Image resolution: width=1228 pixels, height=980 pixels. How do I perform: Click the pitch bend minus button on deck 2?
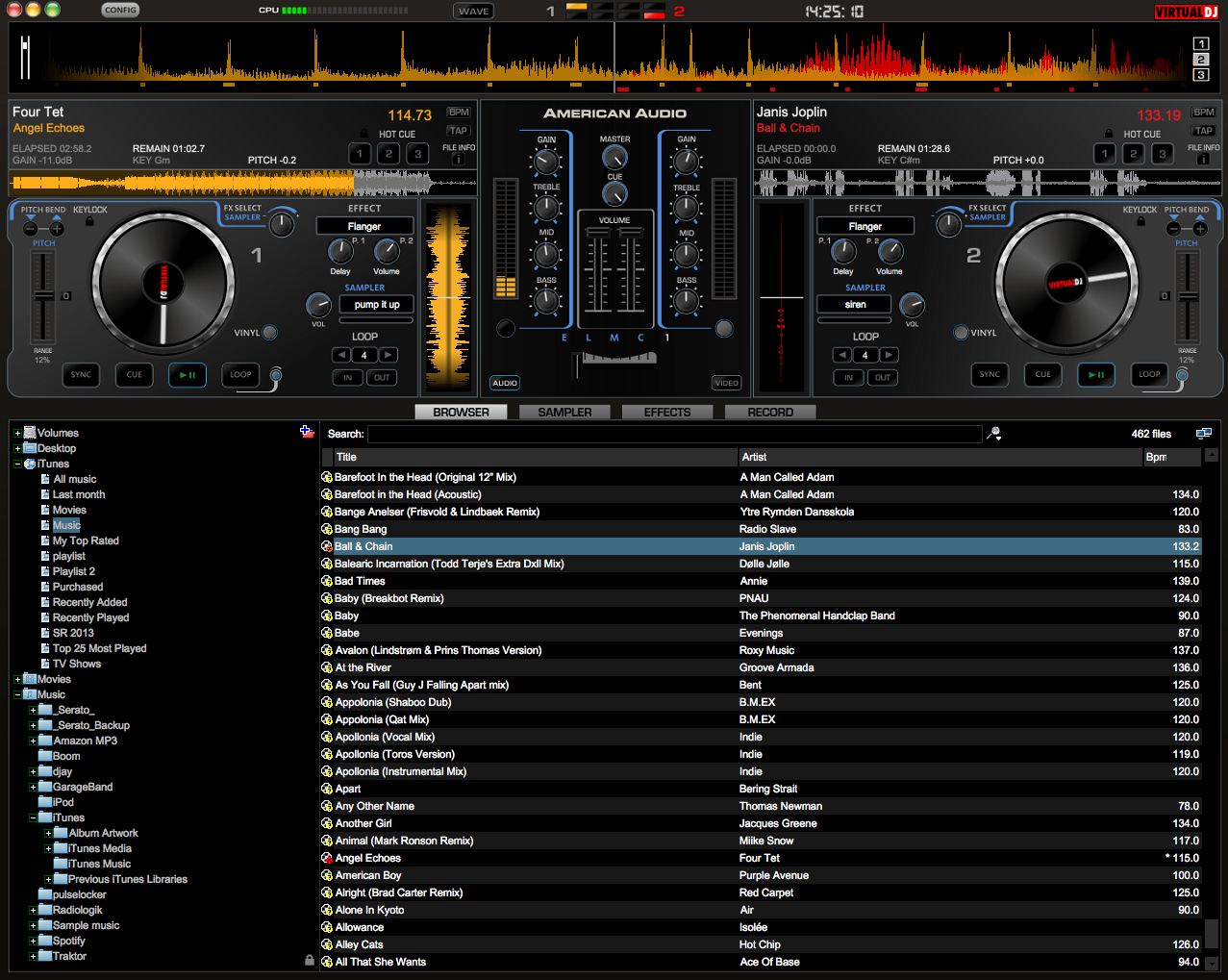pos(1173,229)
